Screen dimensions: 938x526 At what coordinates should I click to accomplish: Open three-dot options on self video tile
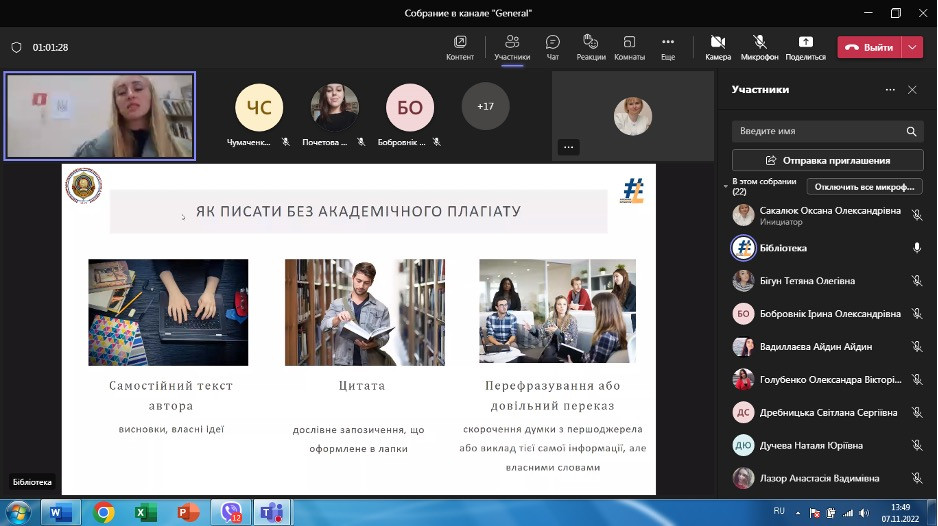569,147
